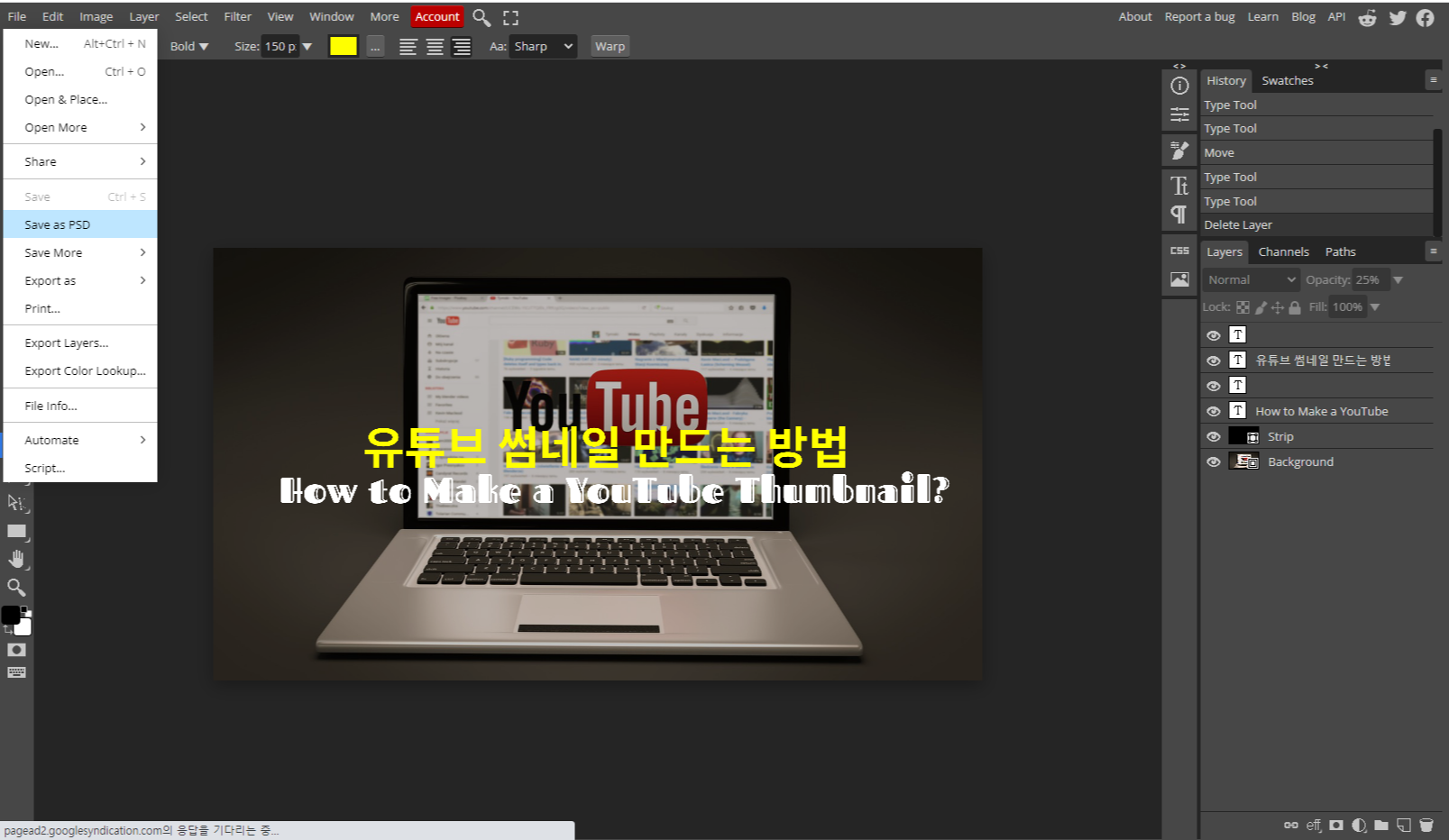Create new adjustment layer icon
The image size is (1449, 840).
point(1359,825)
